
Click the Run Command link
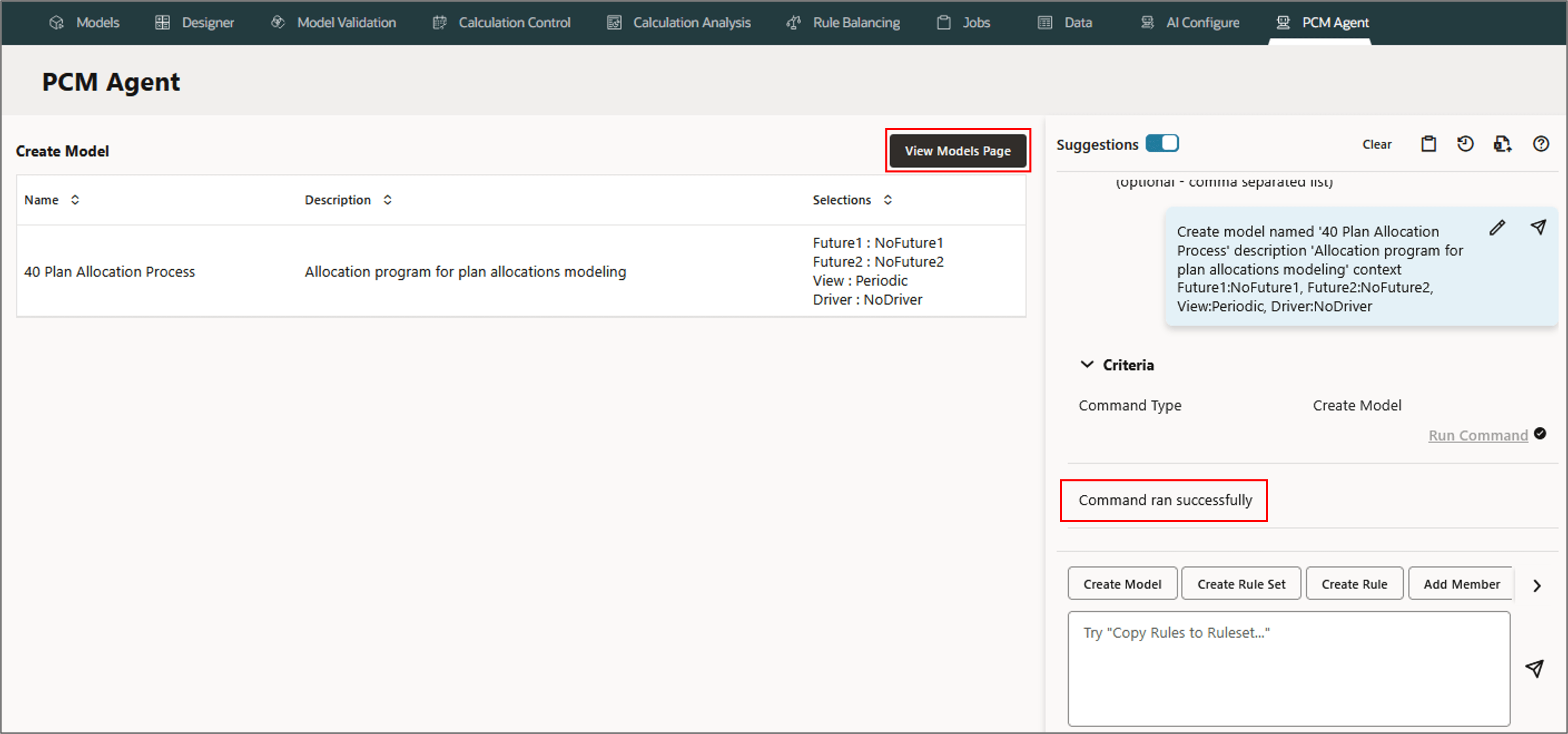click(1477, 436)
